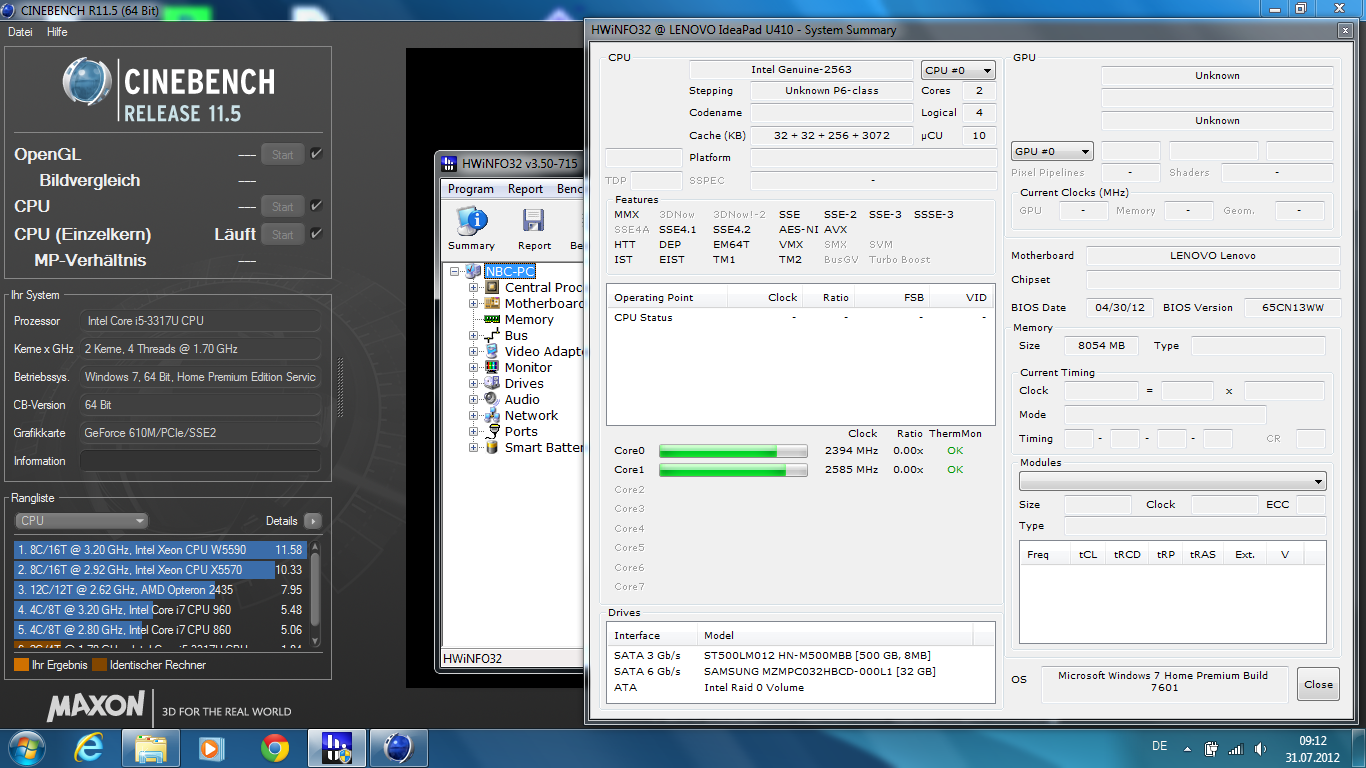Click Intel Raid 0 Volume row
Viewport: 1366px width, 768px height.
pyautogui.click(x=800, y=687)
